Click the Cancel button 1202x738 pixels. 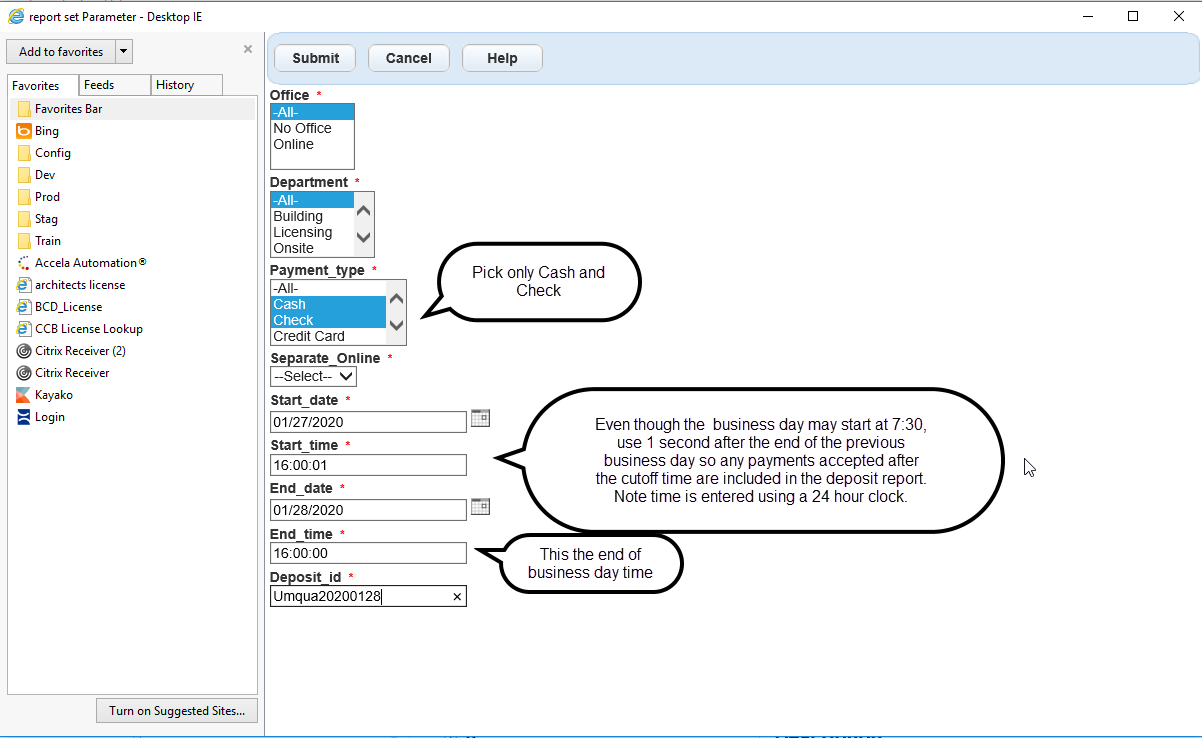click(408, 58)
